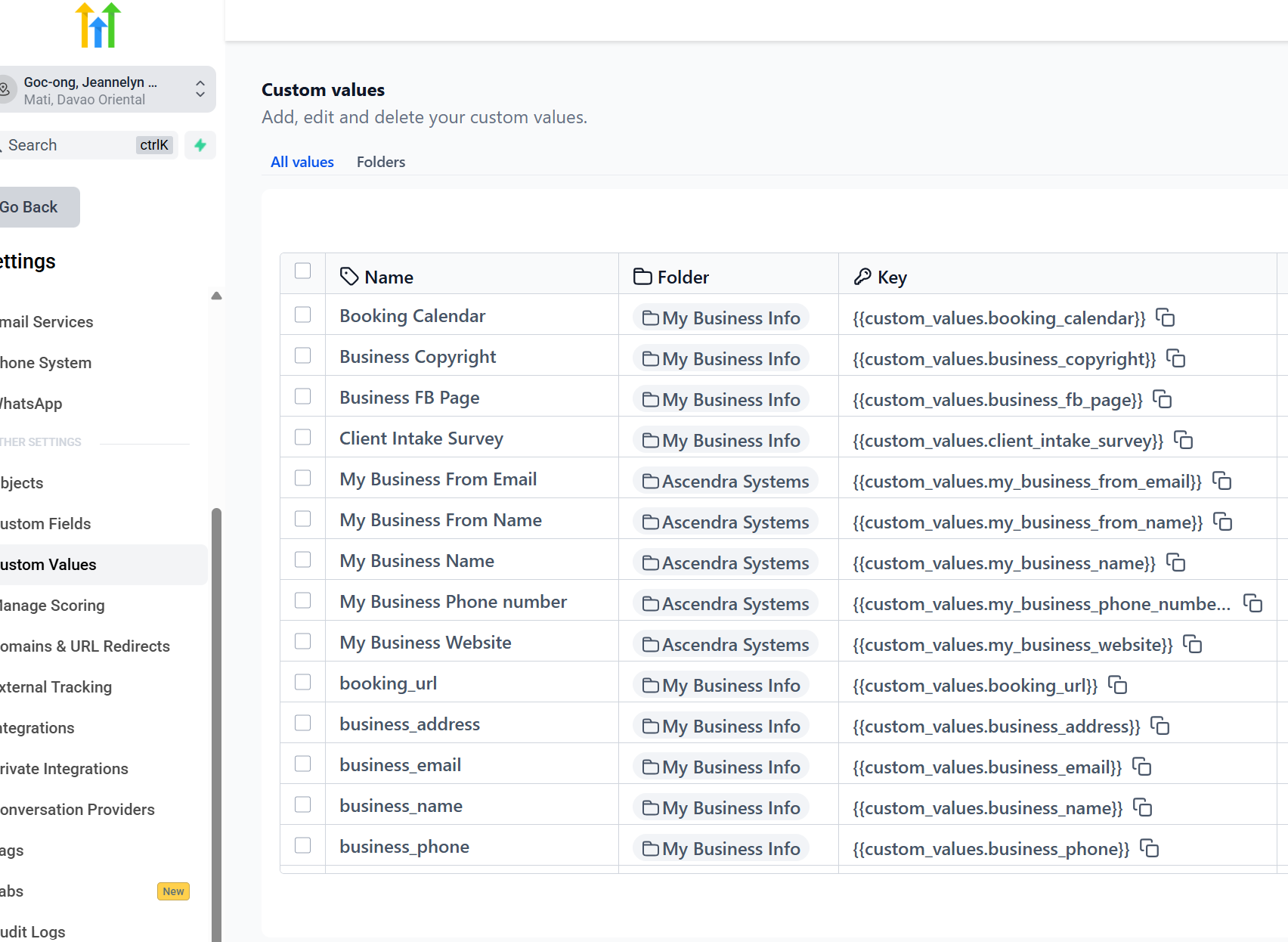
Task: Click My Business Info folder tag for business_email
Action: (721, 767)
